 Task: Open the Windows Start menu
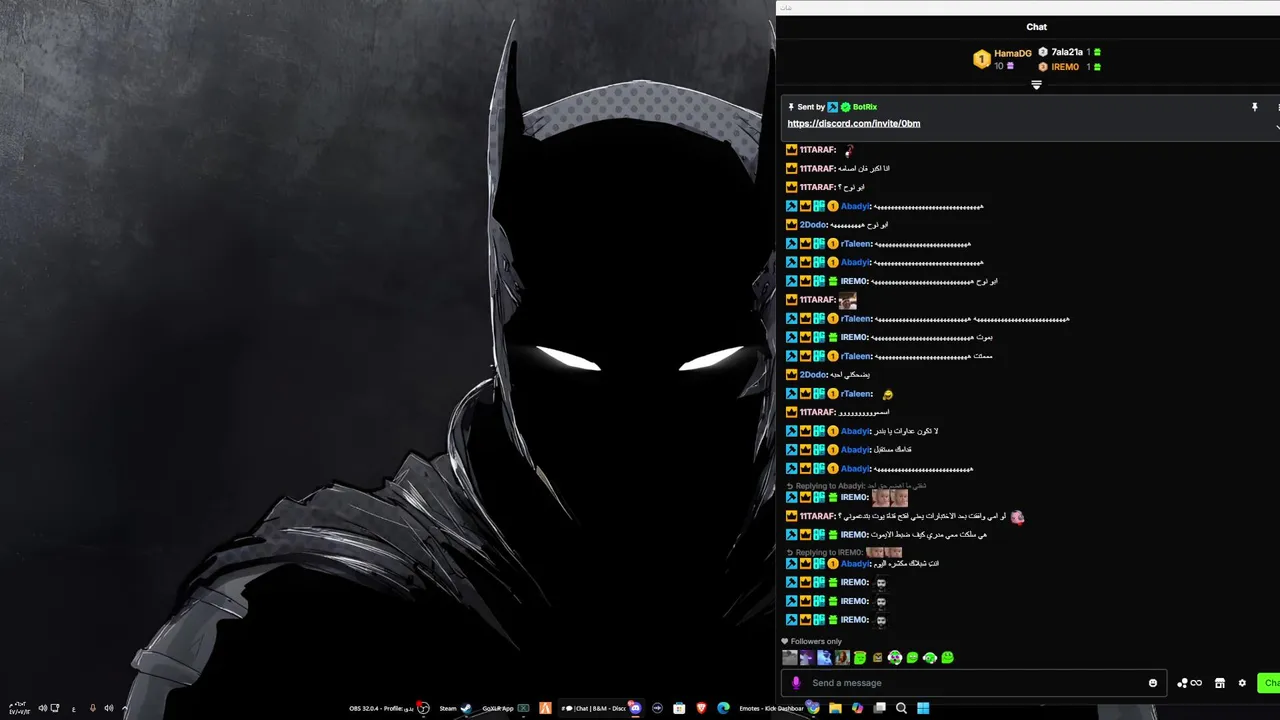pos(923,708)
